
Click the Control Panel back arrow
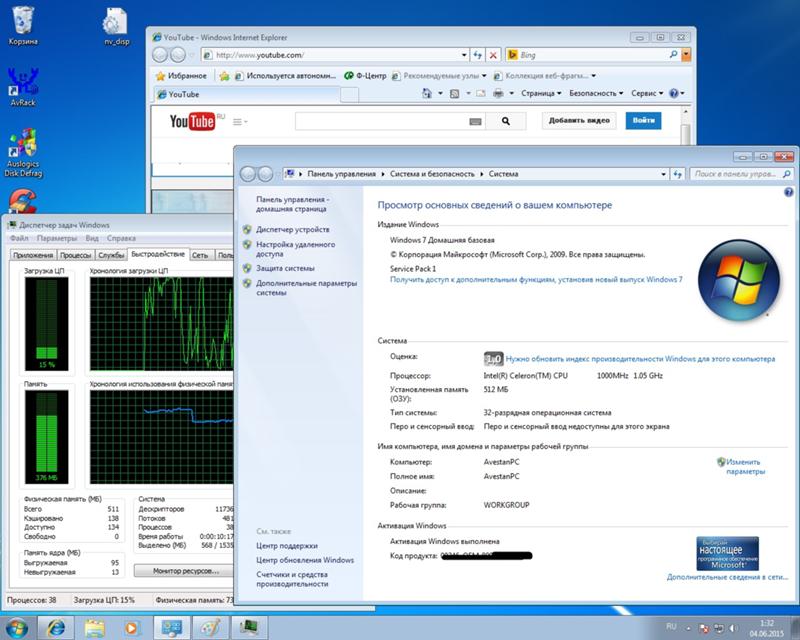tap(248, 174)
